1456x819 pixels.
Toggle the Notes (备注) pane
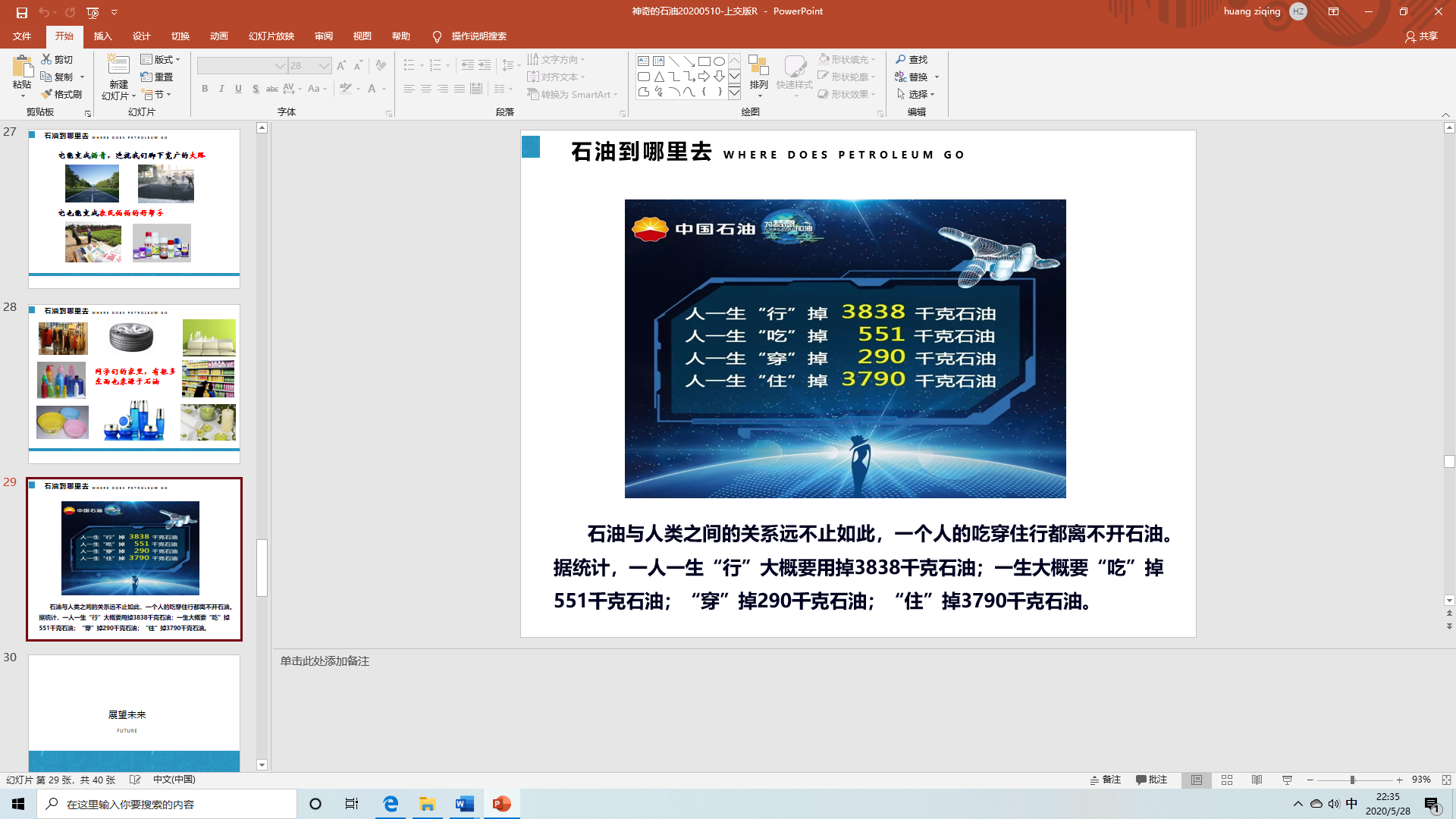pyautogui.click(x=1106, y=780)
